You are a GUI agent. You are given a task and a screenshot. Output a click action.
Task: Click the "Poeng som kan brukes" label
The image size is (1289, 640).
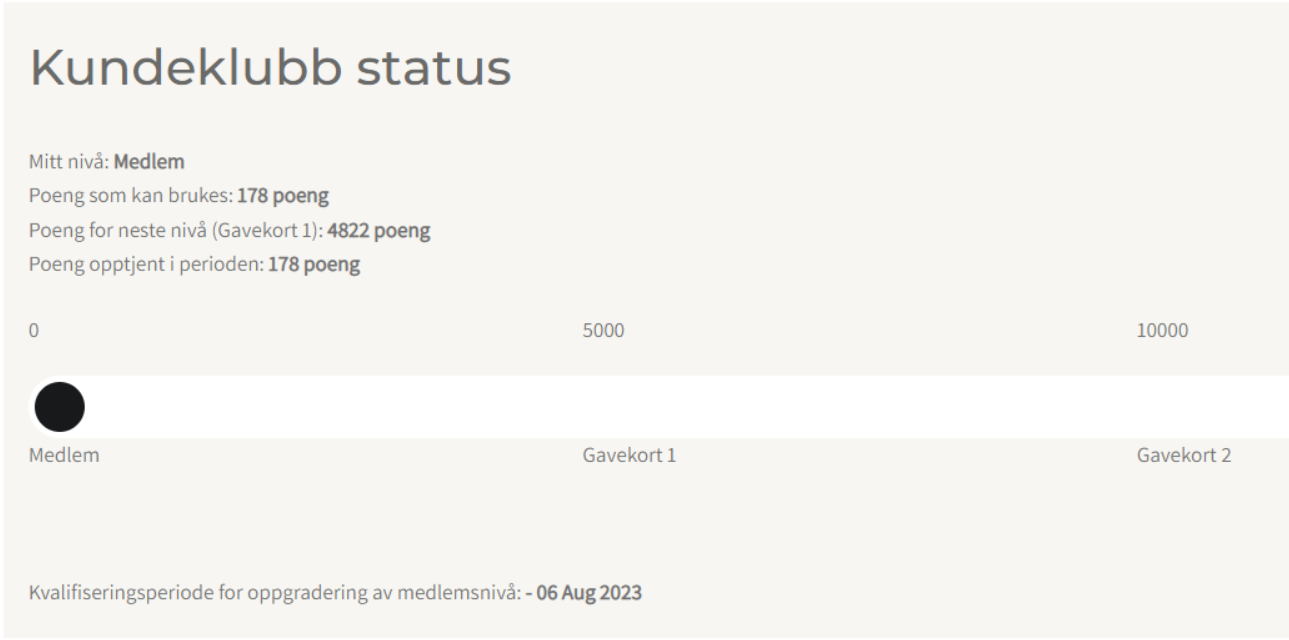[x=131, y=196]
